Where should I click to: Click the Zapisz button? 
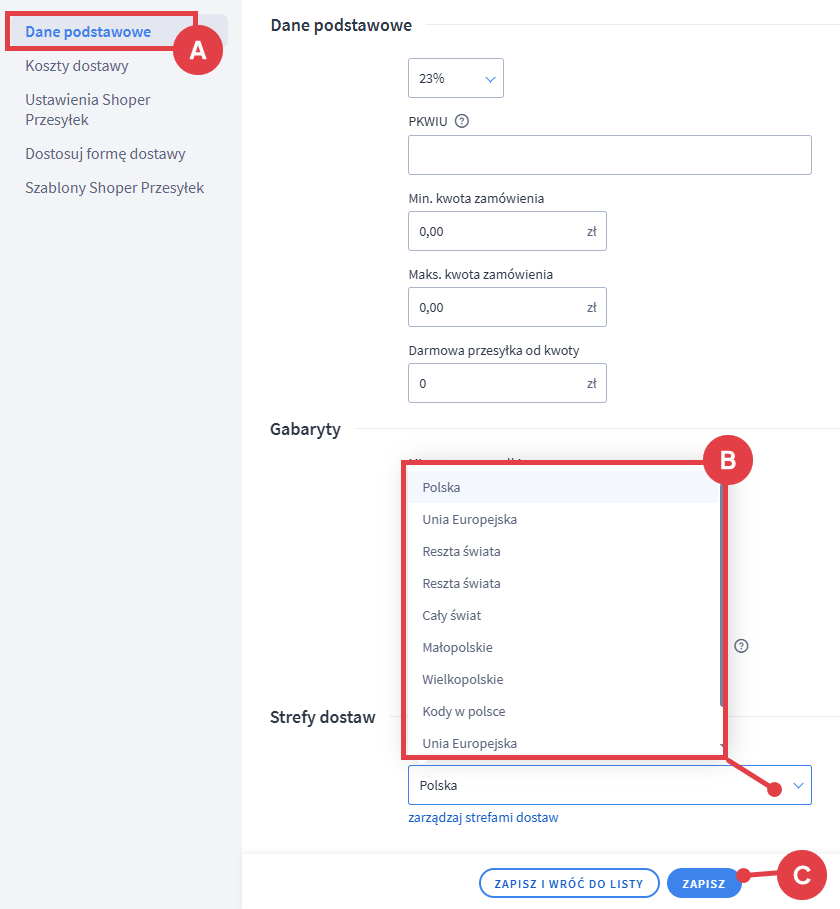pos(703,884)
